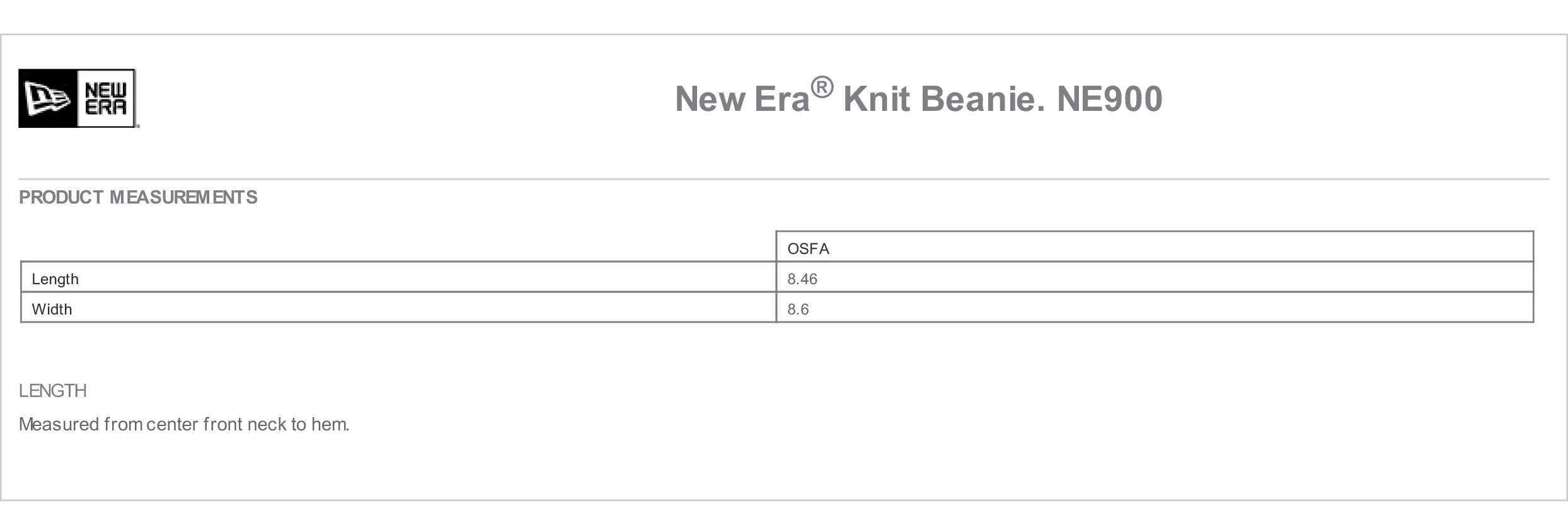Click the empty header cell above Length
The width and height of the screenshot is (1568, 518).
(x=398, y=247)
